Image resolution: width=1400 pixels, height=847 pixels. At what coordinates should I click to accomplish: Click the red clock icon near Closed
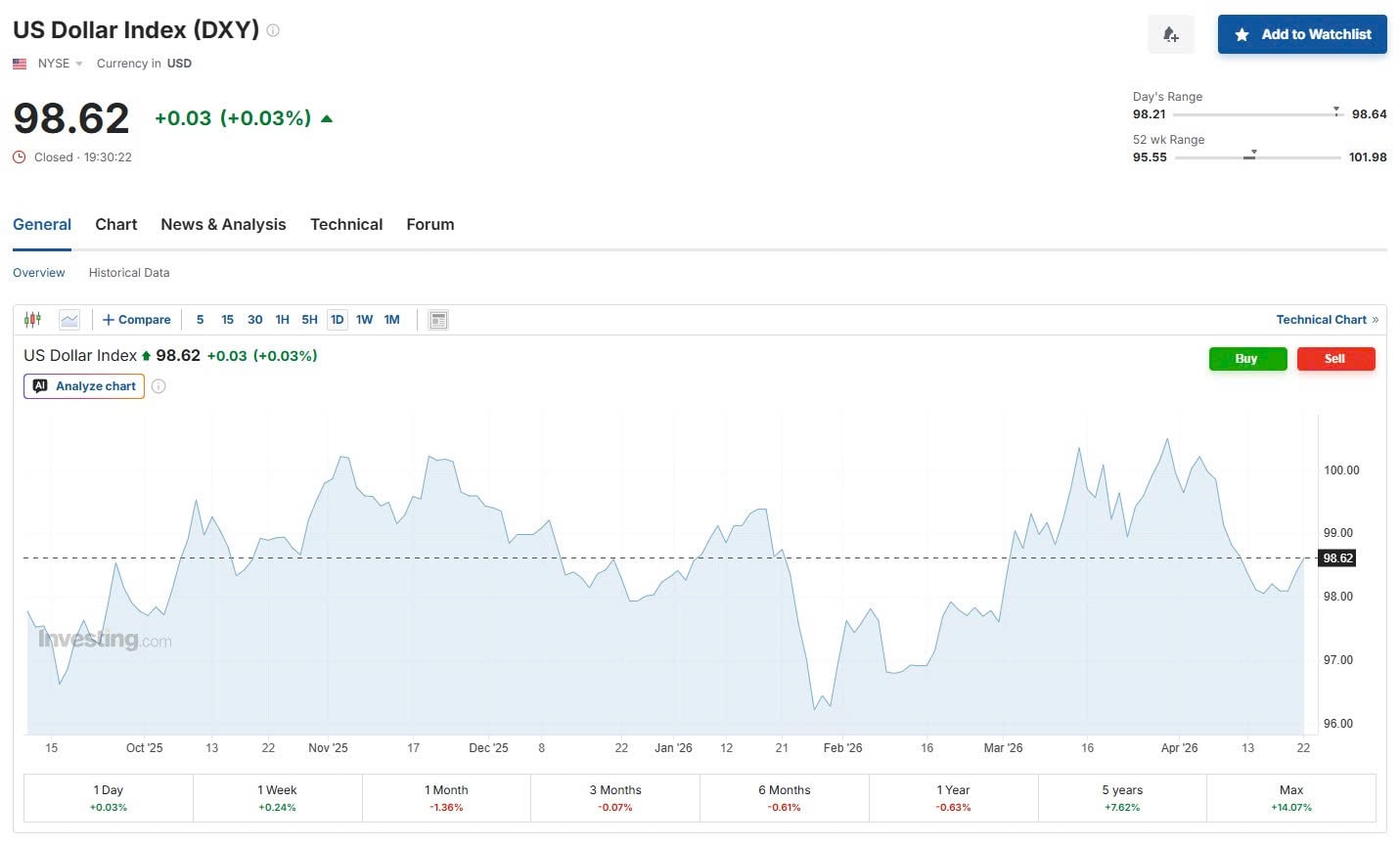click(x=20, y=157)
